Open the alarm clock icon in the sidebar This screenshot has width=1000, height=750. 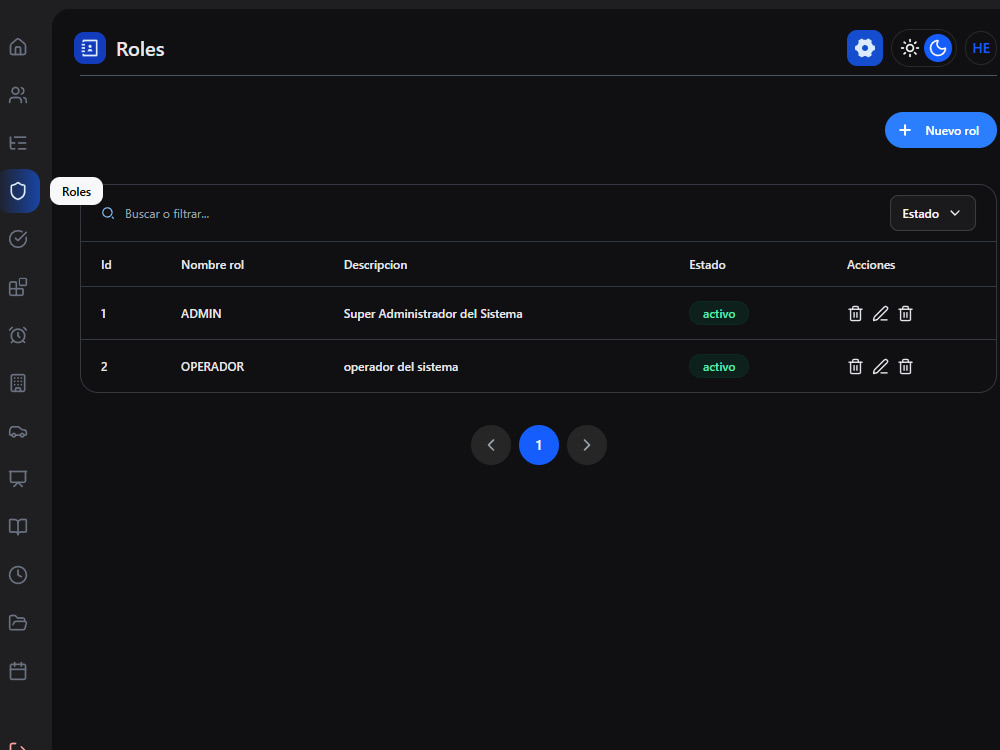(x=18, y=335)
